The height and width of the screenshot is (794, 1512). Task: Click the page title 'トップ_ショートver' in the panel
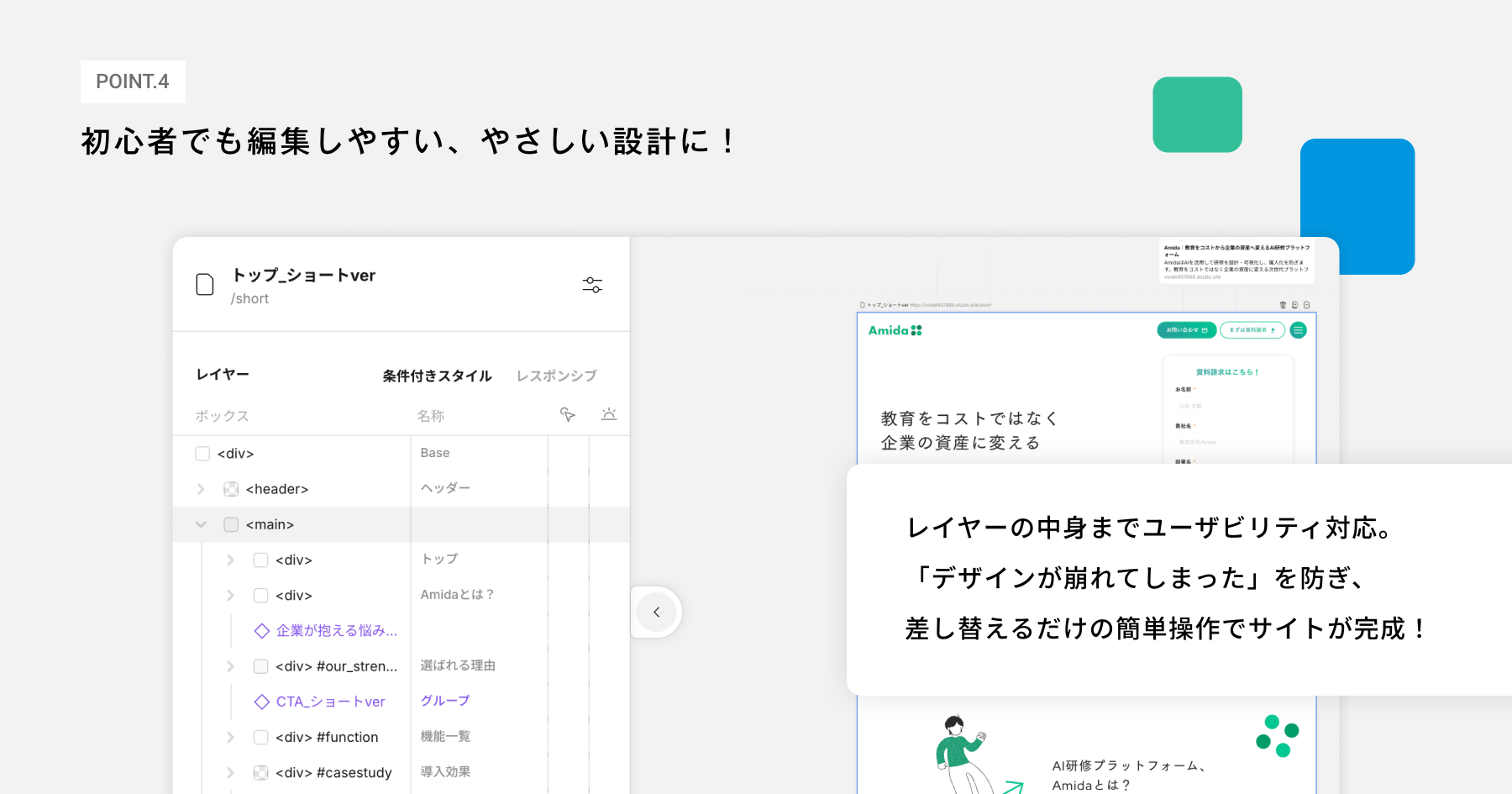pyautogui.click(x=303, y=276)
